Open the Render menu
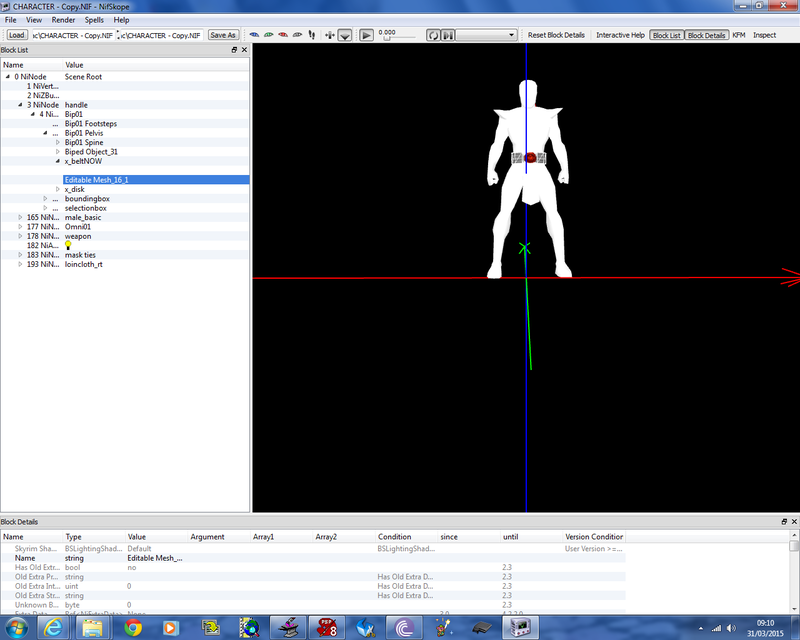The image size is (800, 640). tap(63, 20)
